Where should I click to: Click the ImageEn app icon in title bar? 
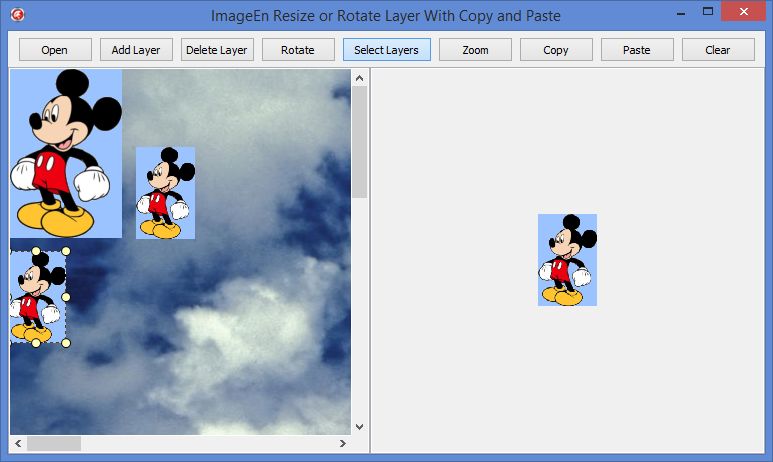click(18, 15)
